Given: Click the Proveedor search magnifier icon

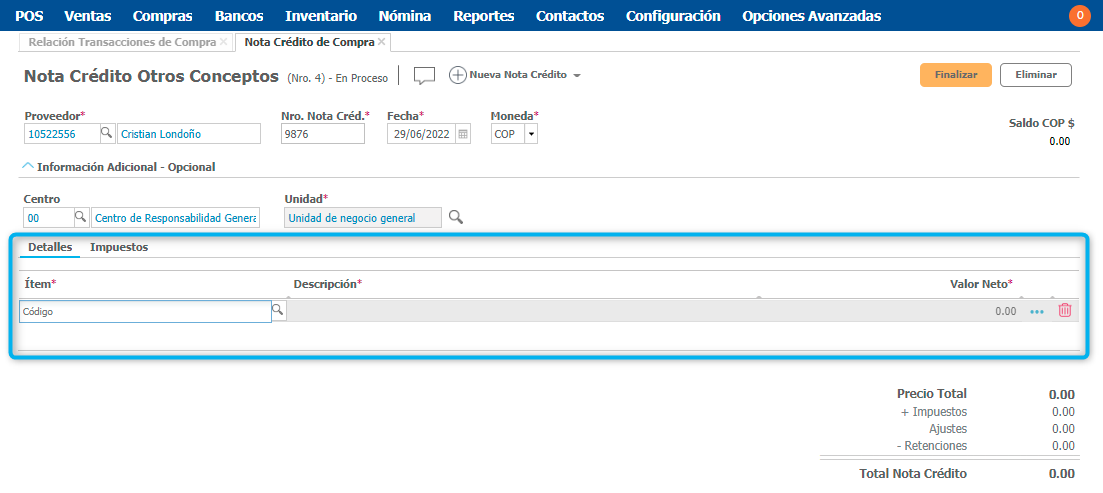Looking at the screenshot, I should 107,134.
